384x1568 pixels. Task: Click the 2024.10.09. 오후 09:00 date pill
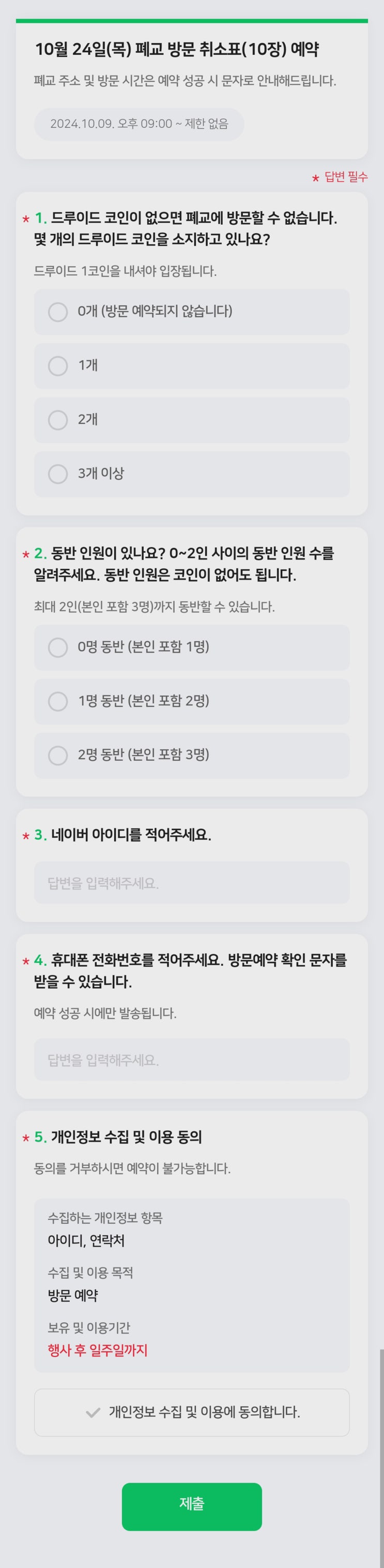point(139,124)
